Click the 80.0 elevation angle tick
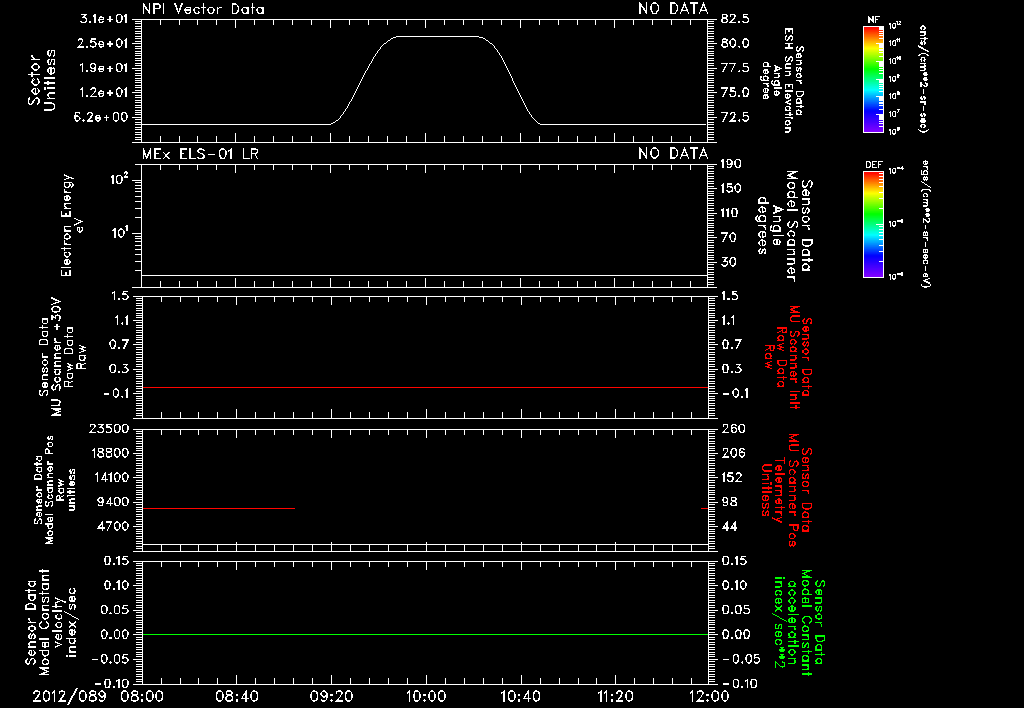The width and height of the screenshot is (1024, 708). point(735,43)
